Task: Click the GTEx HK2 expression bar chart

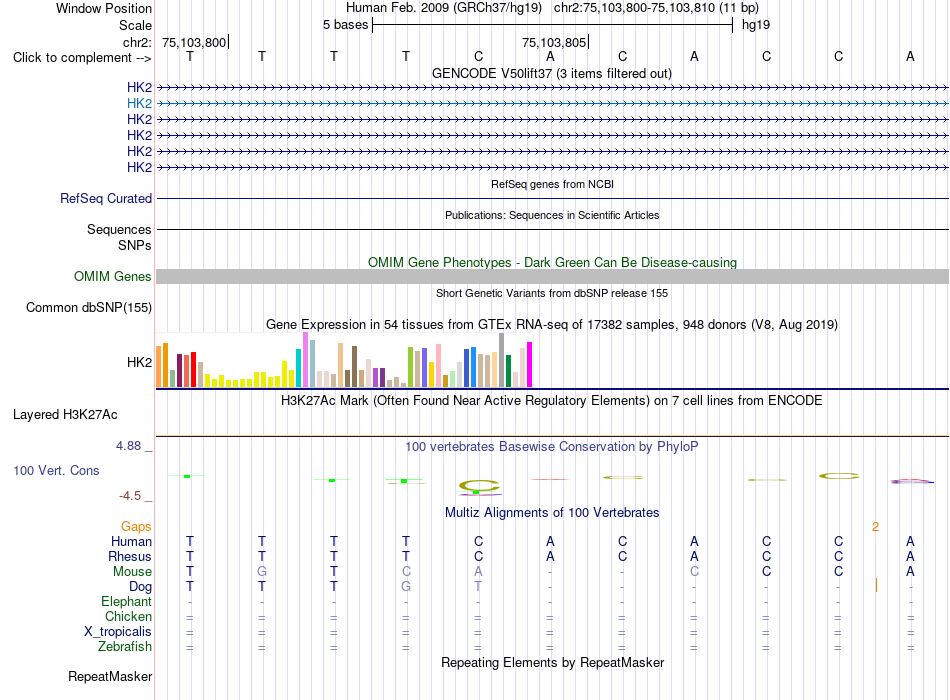Action: click(x=344, y=360)
